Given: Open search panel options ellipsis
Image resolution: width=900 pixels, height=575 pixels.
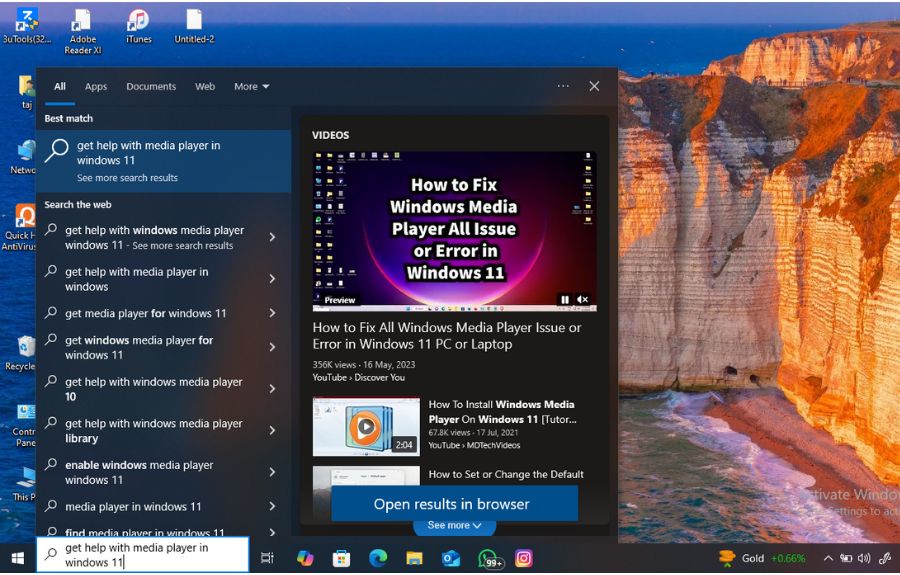Looking at the screenshot, I should click(x=563, y=86).
